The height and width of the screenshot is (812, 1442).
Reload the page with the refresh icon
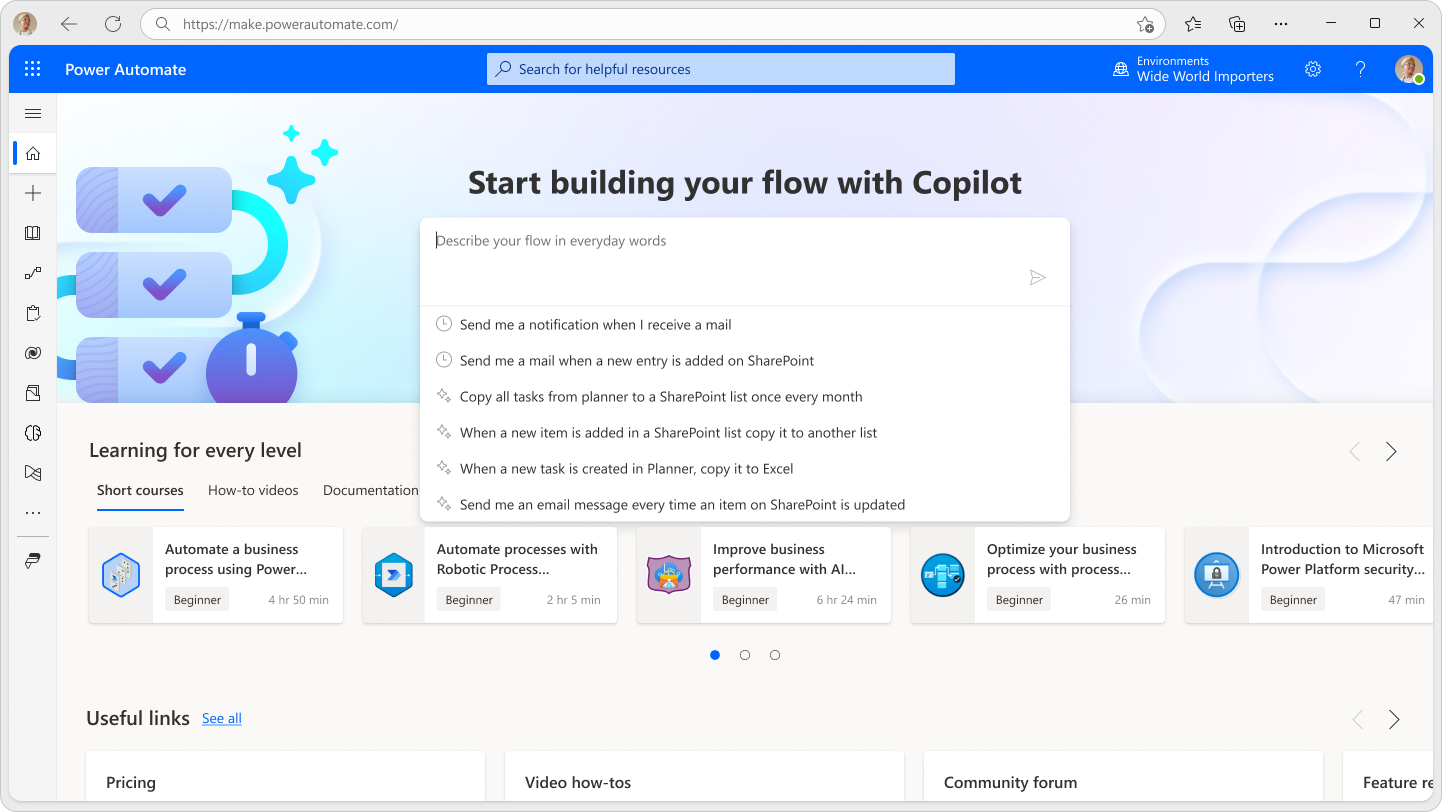point(113,24)
